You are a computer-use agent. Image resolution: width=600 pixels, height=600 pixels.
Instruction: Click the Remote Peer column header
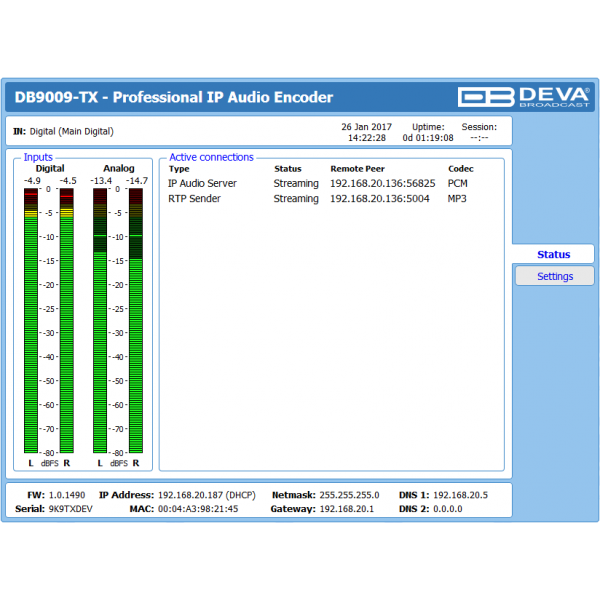pyautogui.click(x=357, y=169)
